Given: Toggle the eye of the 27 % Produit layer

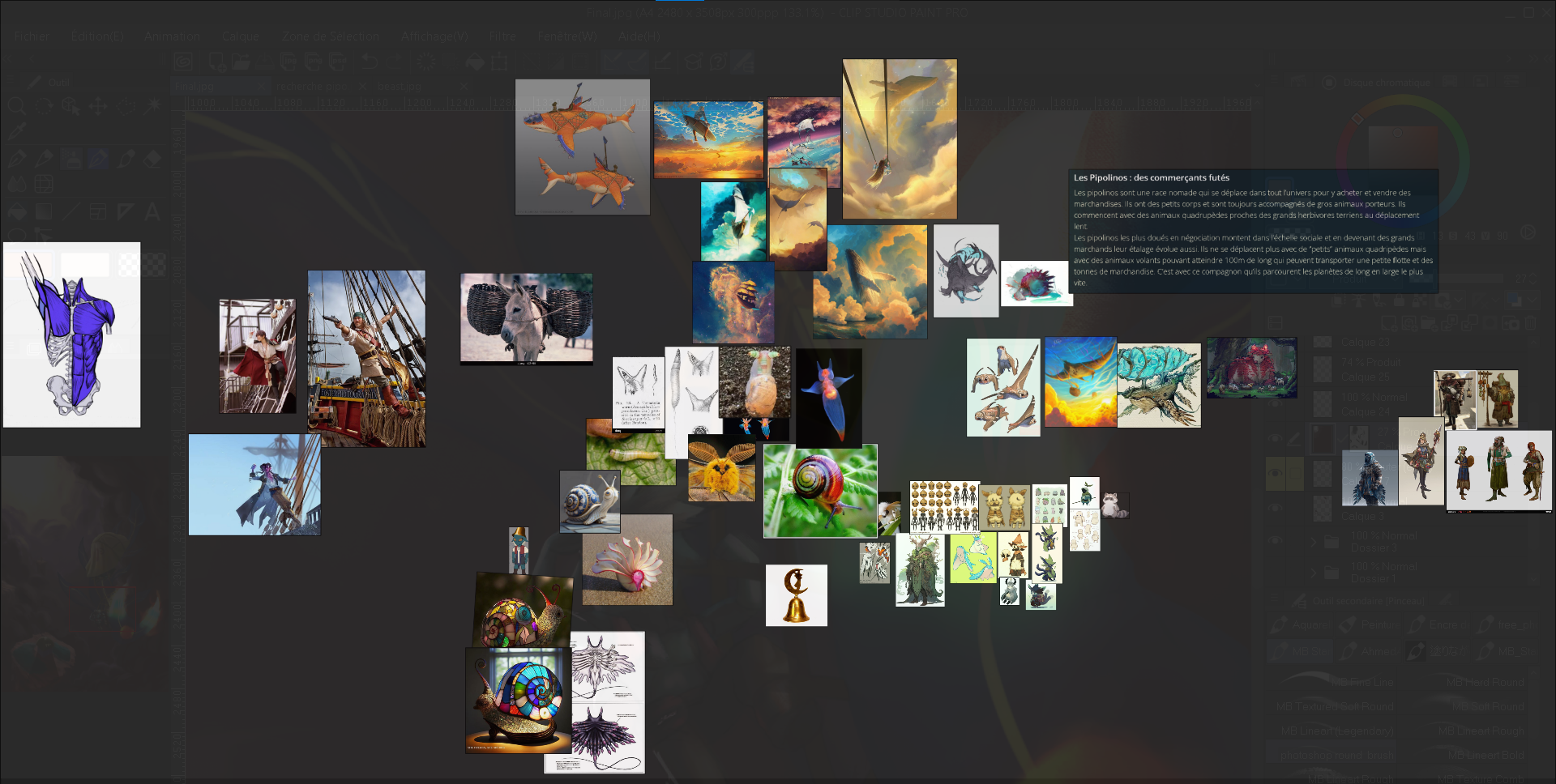Looking at the screenshot, I should coord(1276,438).
